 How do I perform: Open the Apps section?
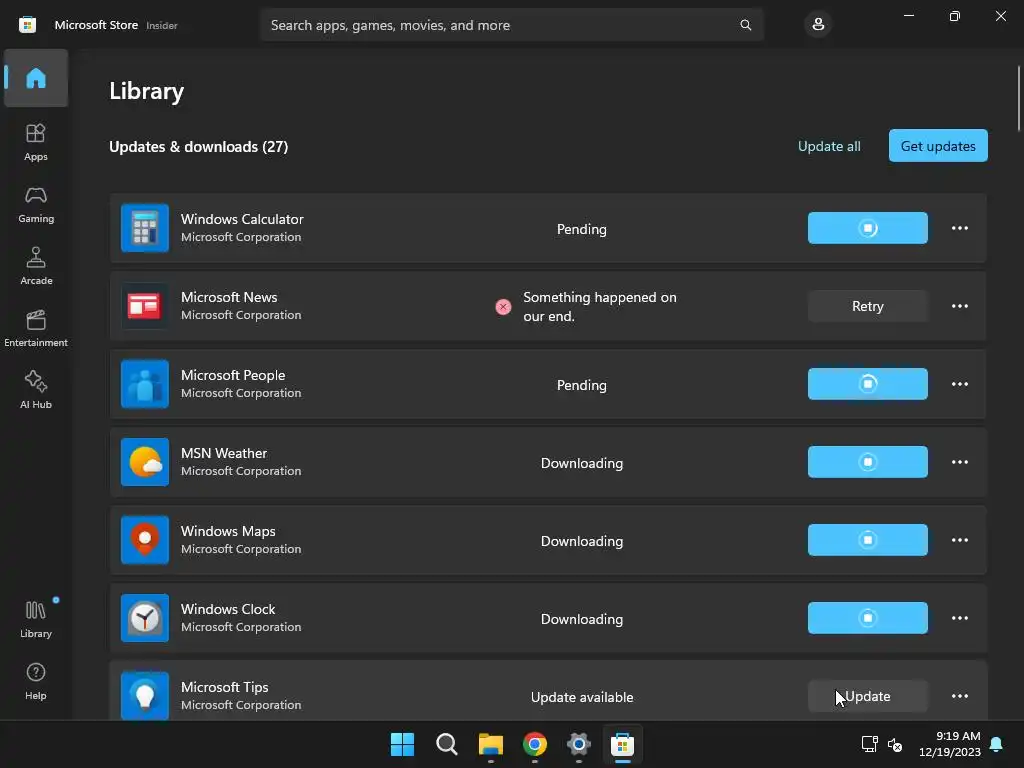click(36, 142)
